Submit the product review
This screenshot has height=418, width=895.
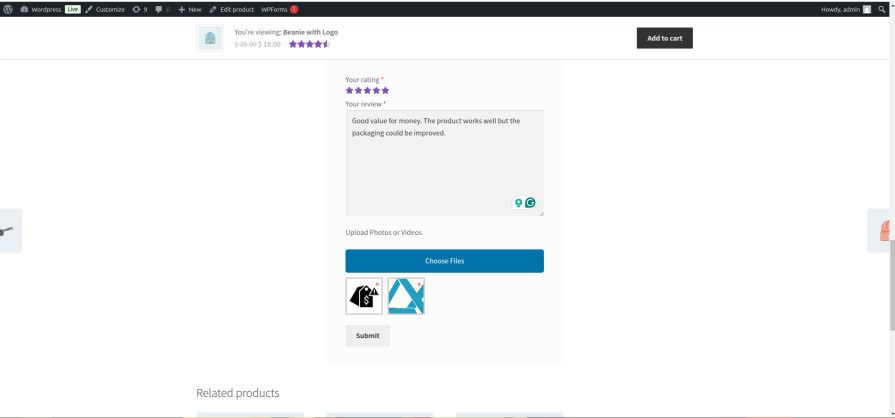368,336
